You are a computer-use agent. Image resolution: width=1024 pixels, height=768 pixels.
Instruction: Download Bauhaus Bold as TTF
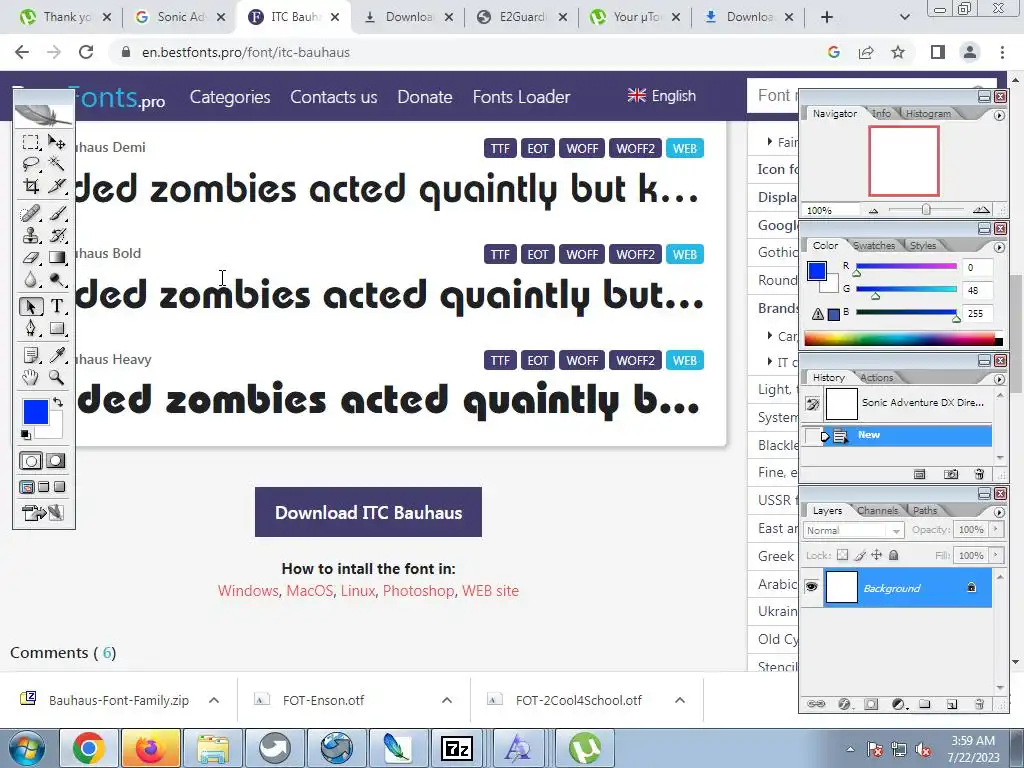coord(500,254)
